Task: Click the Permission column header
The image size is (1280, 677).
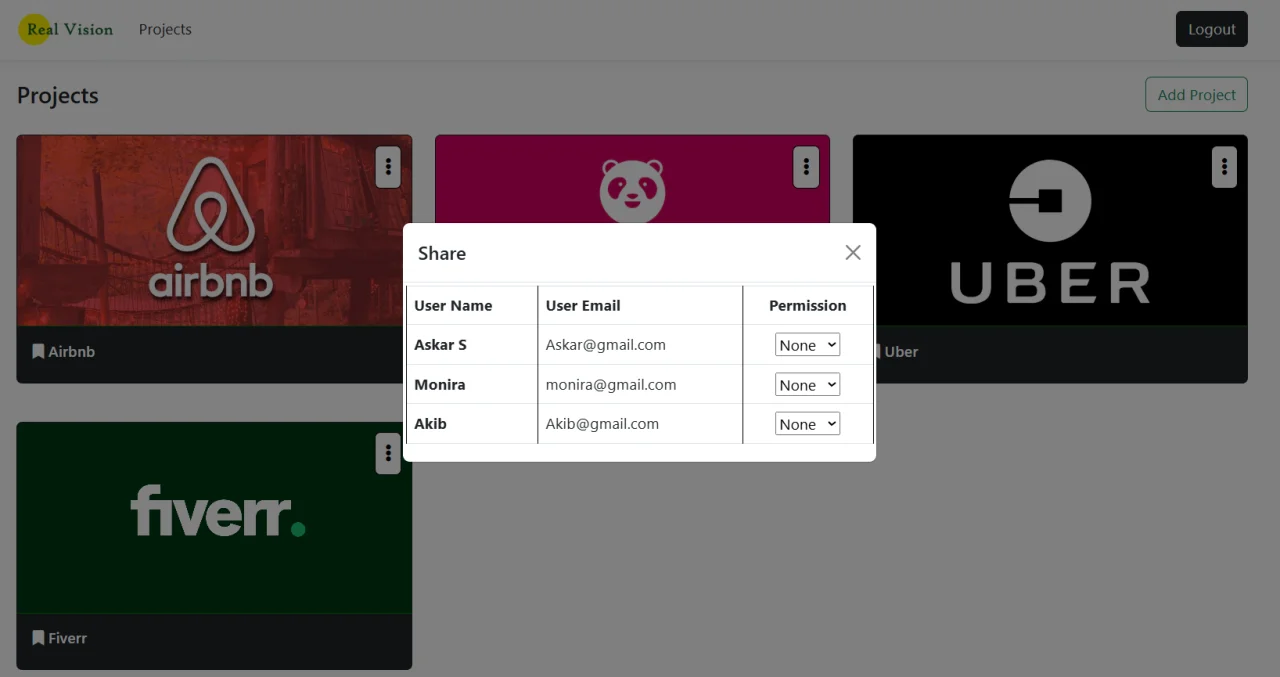Action: coord(808,306)
